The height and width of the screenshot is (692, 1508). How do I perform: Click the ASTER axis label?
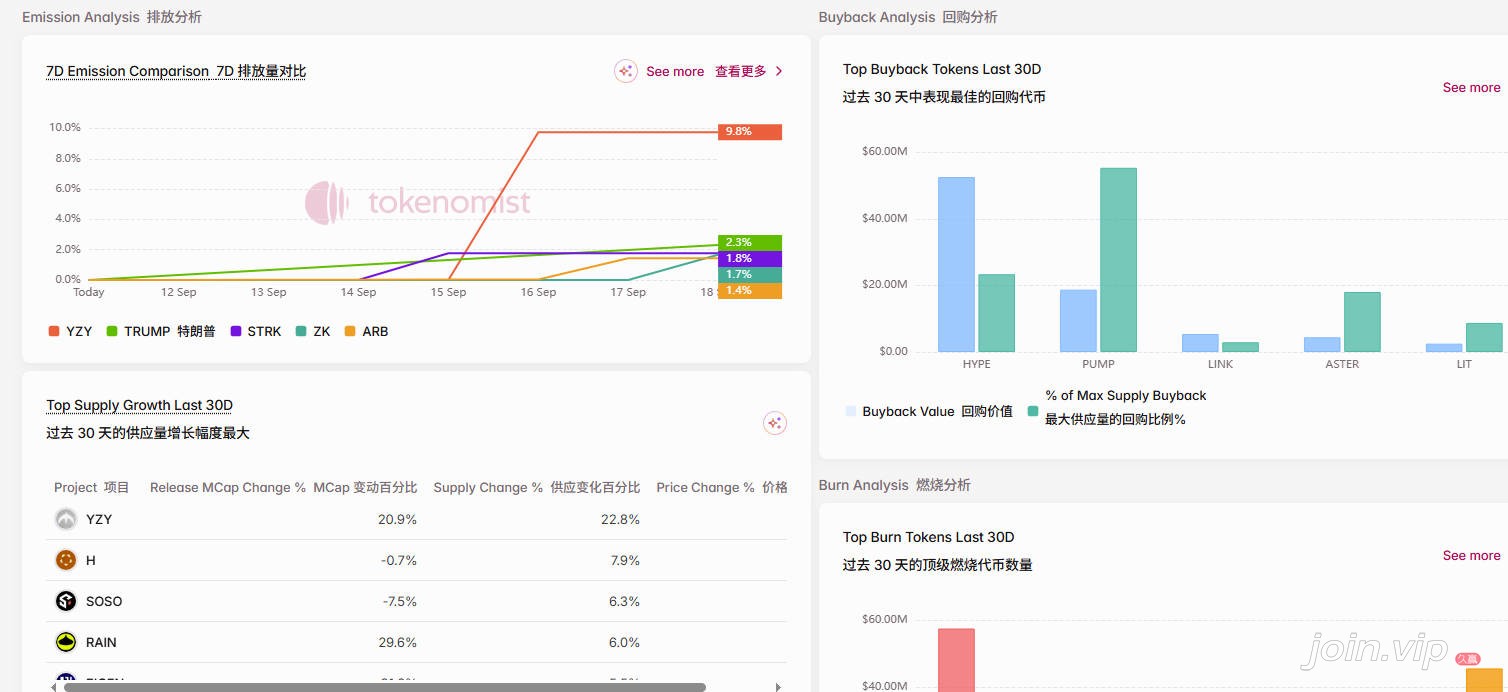[x=1342, y=364]
